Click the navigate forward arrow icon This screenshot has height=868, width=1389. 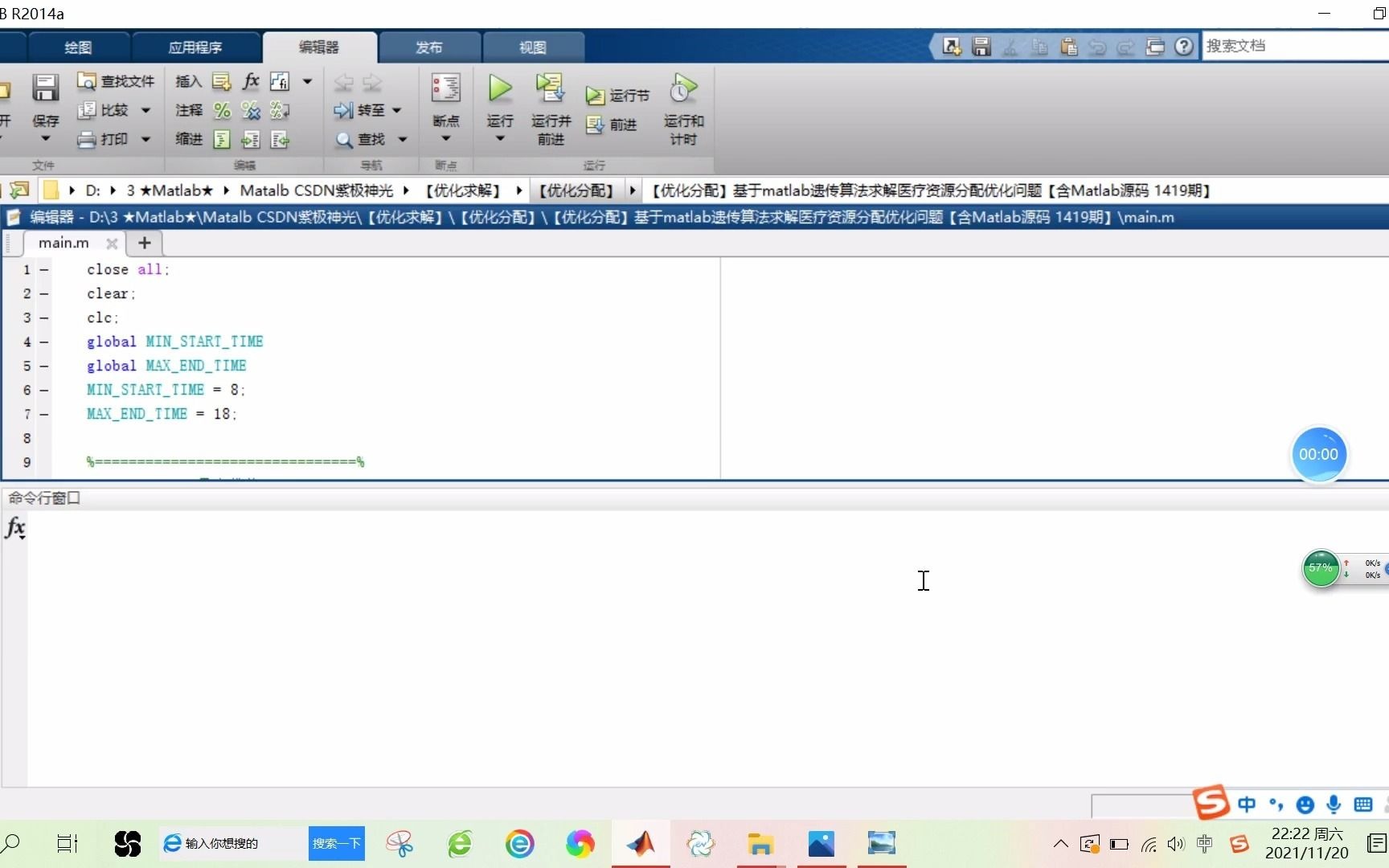pos(372,82)
